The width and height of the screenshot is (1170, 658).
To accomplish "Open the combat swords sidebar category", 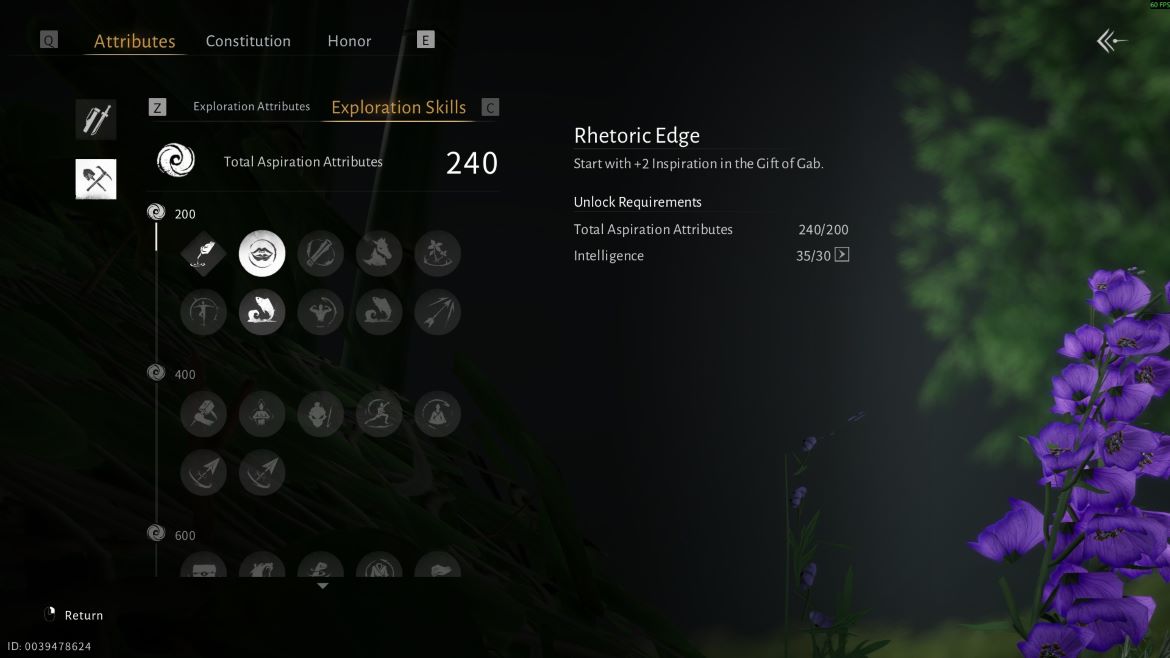I will pos(96,119).
